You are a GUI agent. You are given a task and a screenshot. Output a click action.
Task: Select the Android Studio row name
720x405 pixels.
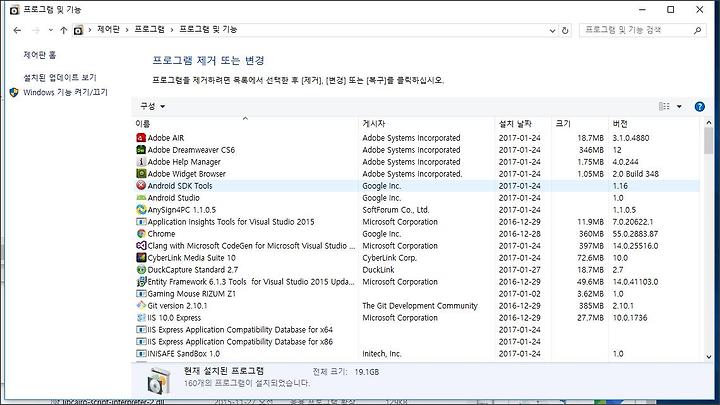coord(174,198)
